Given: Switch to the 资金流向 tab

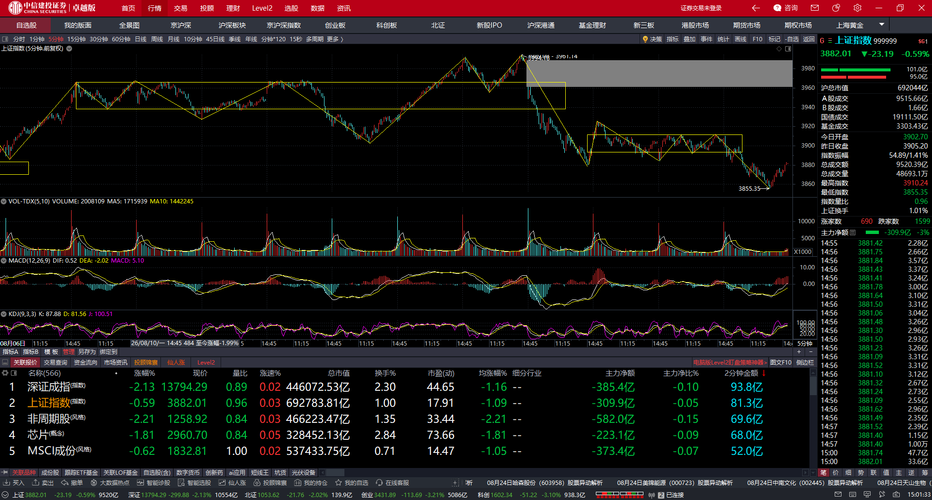Looking at the screenshot, I should click(85, 362).
